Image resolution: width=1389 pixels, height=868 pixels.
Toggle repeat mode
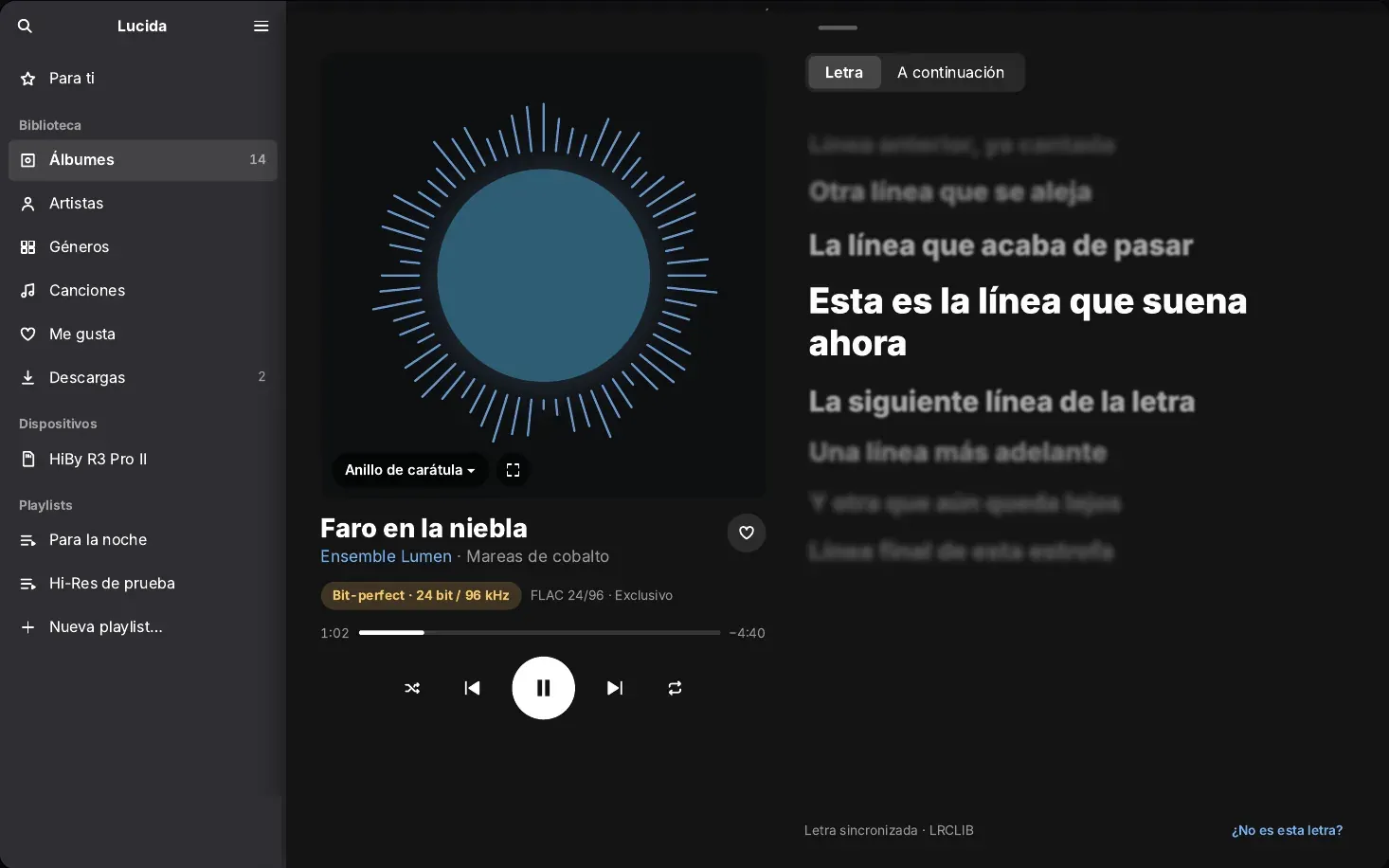click(675, 688)
